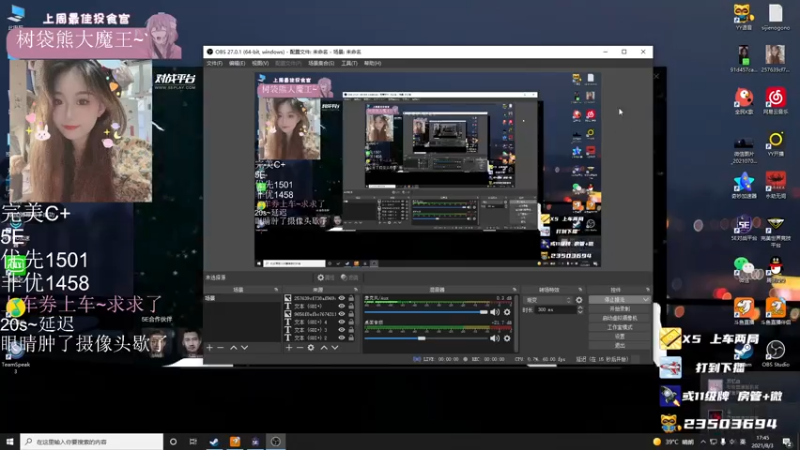The height and width of the screenshot is (450, 800).
Task: Open settings gear for the desktop audio channel
Action: 507,338
